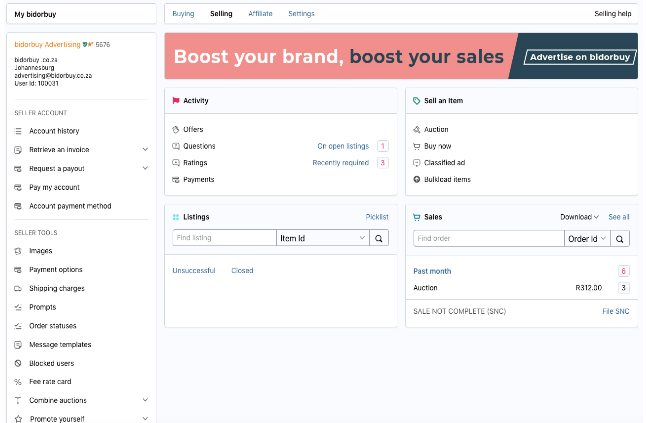Viewport: 646px width, 423px height.
Task: Open Account history in seller account
Action: tap(54, 131)
